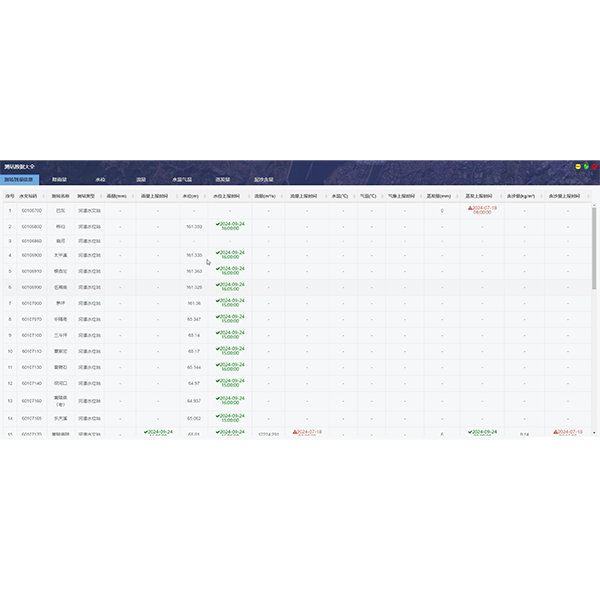
Task: Click green check icon in row 60107000
Action: click(x=218, y=301)
